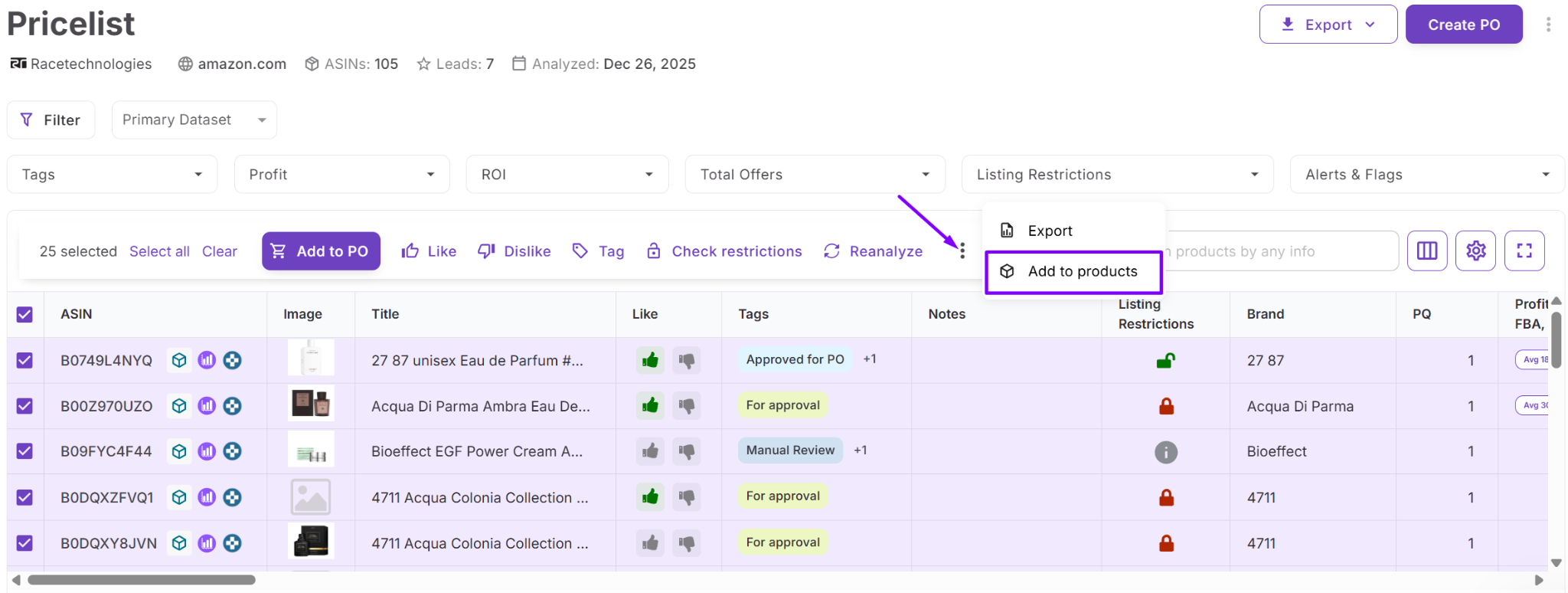Click the scroll right arrow
This screenshot has height=593, width=1568.
tap(1540, 580)
